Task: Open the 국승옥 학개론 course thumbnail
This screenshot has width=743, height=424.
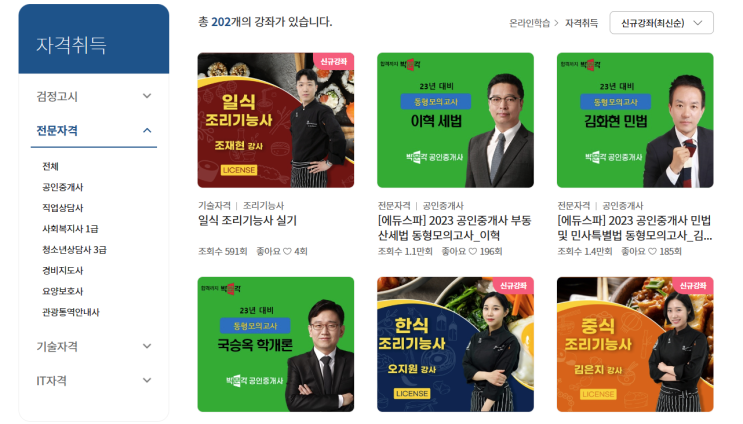Action: tap(275, 344)
